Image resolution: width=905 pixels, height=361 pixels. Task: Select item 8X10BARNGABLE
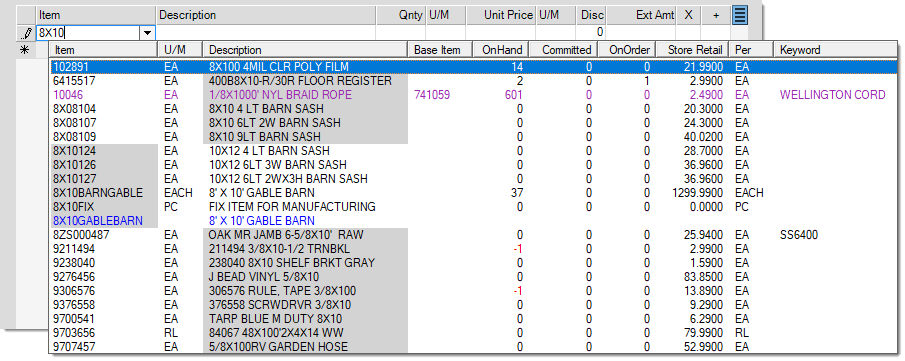click(473, 193)
